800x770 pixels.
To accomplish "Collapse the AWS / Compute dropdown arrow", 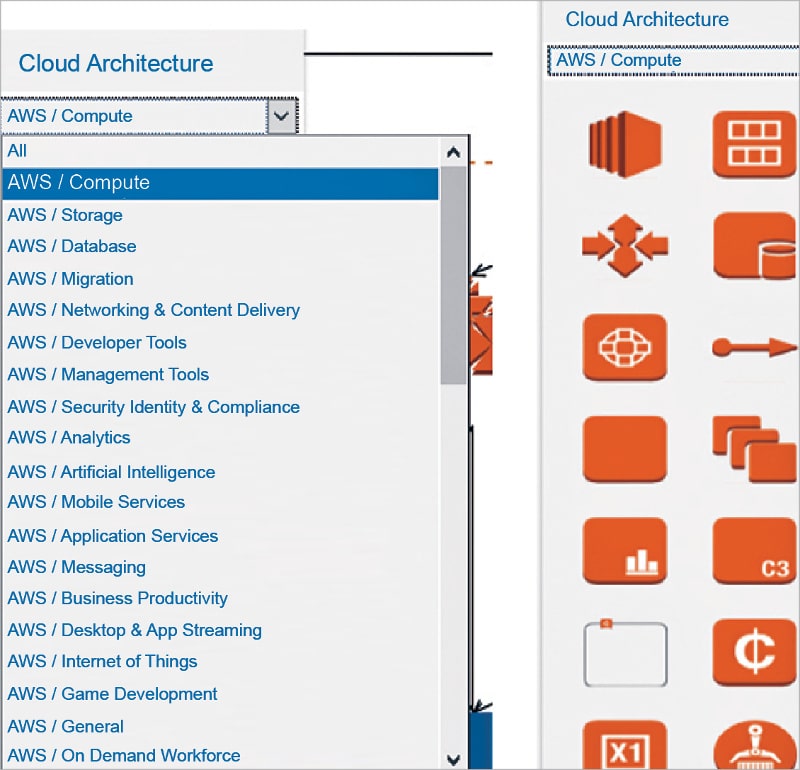I will coord(282,116).
